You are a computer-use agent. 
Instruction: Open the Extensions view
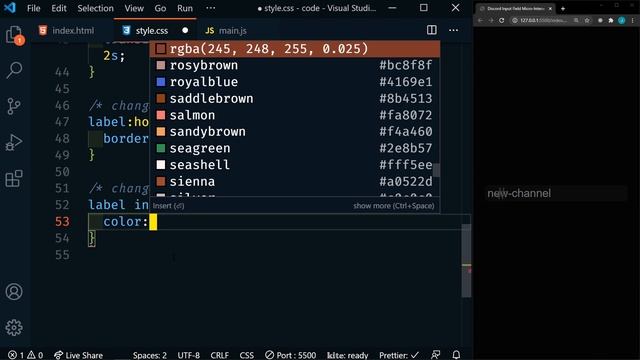point(14,178)
